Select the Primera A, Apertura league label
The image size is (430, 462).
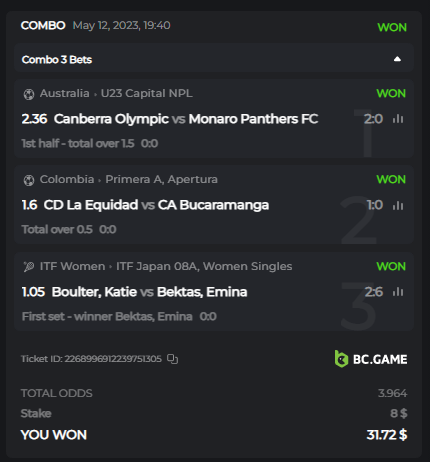[161, 179]
